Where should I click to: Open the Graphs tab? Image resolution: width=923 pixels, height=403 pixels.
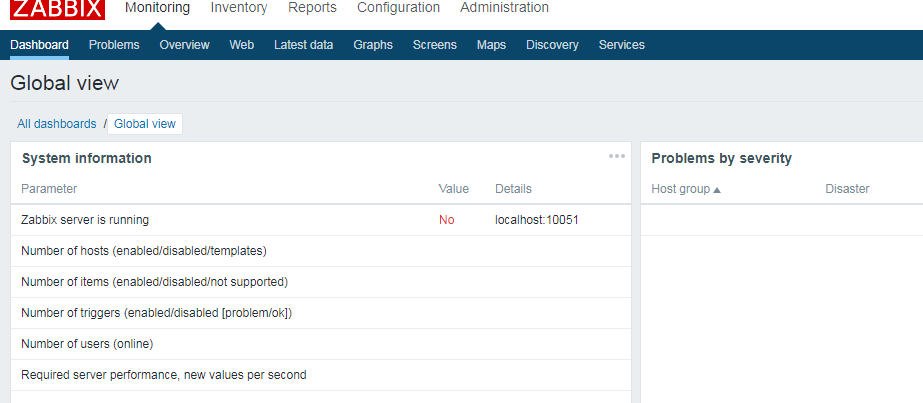click(x=373, y=45)
